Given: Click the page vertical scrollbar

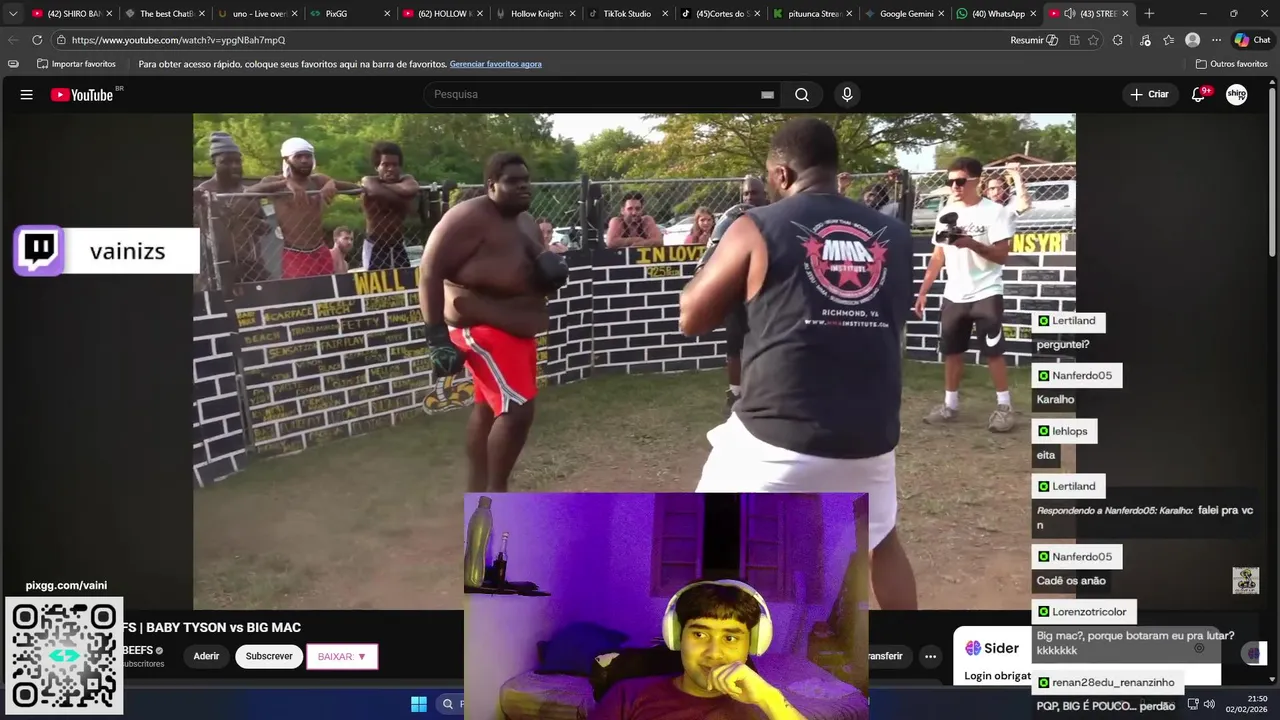Looking at the screenshot, I should 1272,170.
